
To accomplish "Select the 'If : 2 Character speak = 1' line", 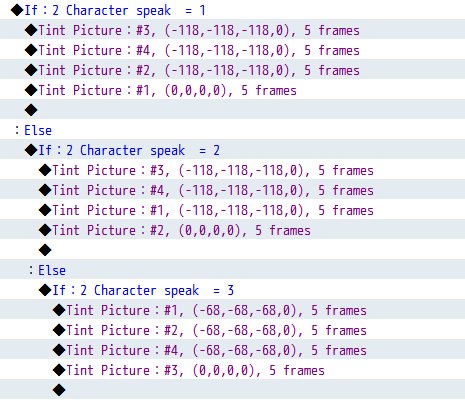I will [232, 10].
